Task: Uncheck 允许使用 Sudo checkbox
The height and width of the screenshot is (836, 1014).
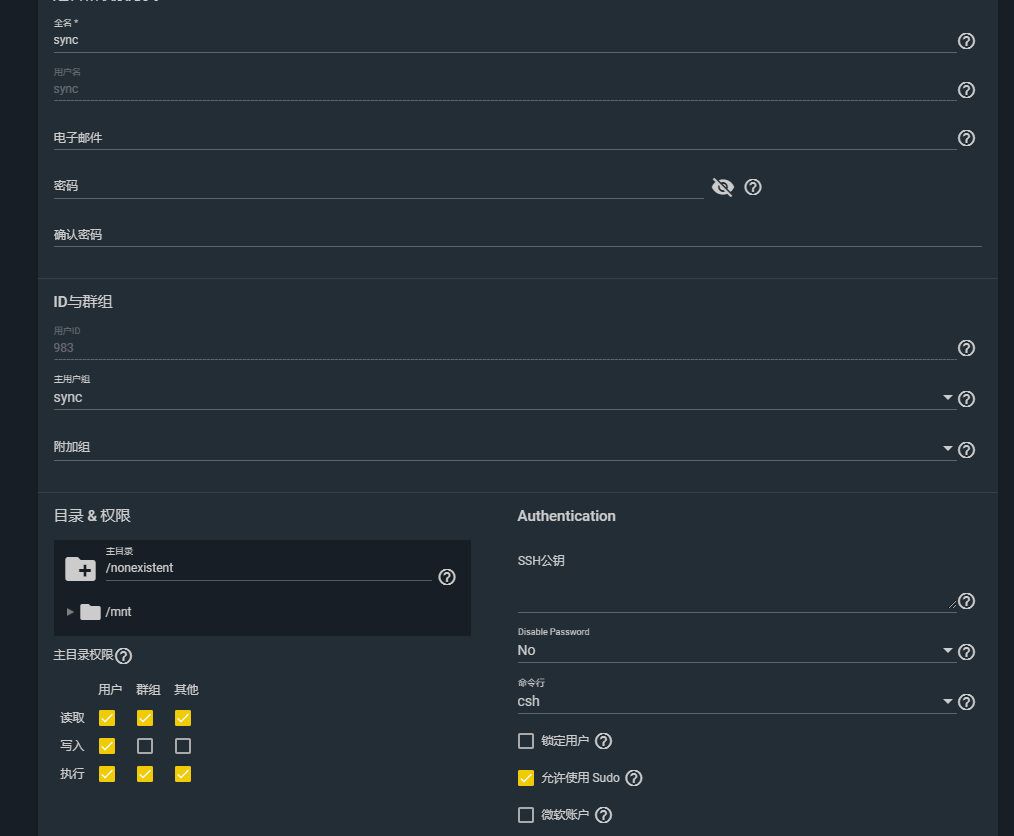Action: click(526, 778)
